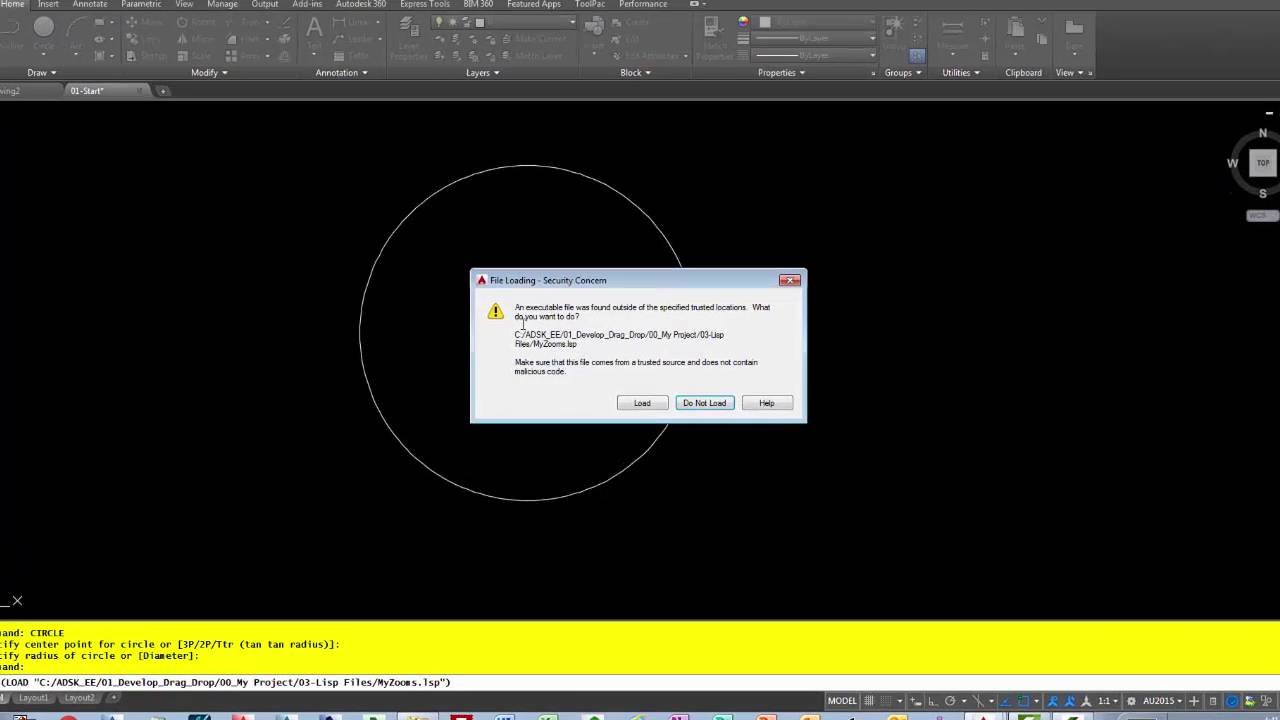Expand the Groups panel
Screen dimensions: 1280x720
pos(903,73)
